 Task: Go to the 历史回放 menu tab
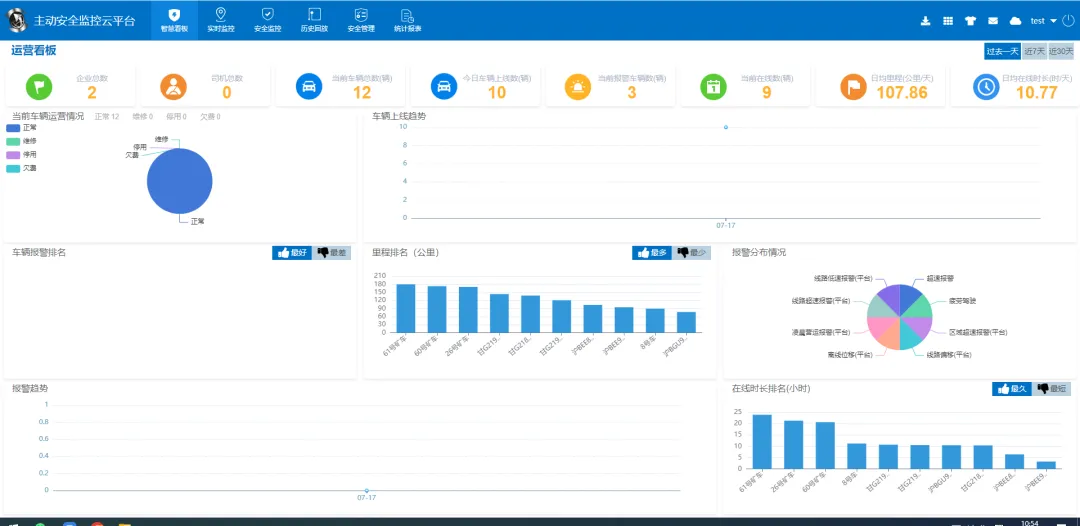[x=314, y=20]
